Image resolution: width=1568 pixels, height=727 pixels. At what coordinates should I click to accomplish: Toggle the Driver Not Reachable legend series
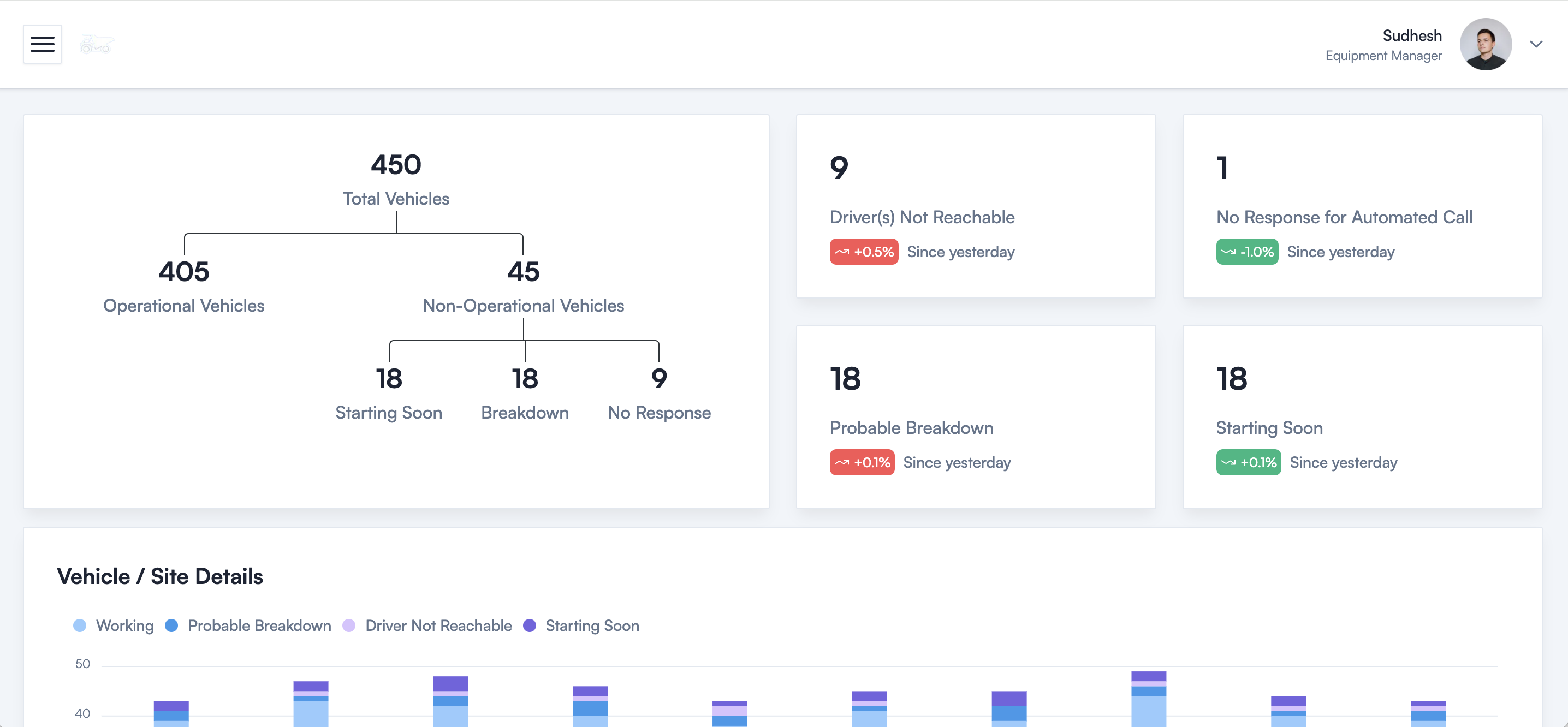[427, 625]
